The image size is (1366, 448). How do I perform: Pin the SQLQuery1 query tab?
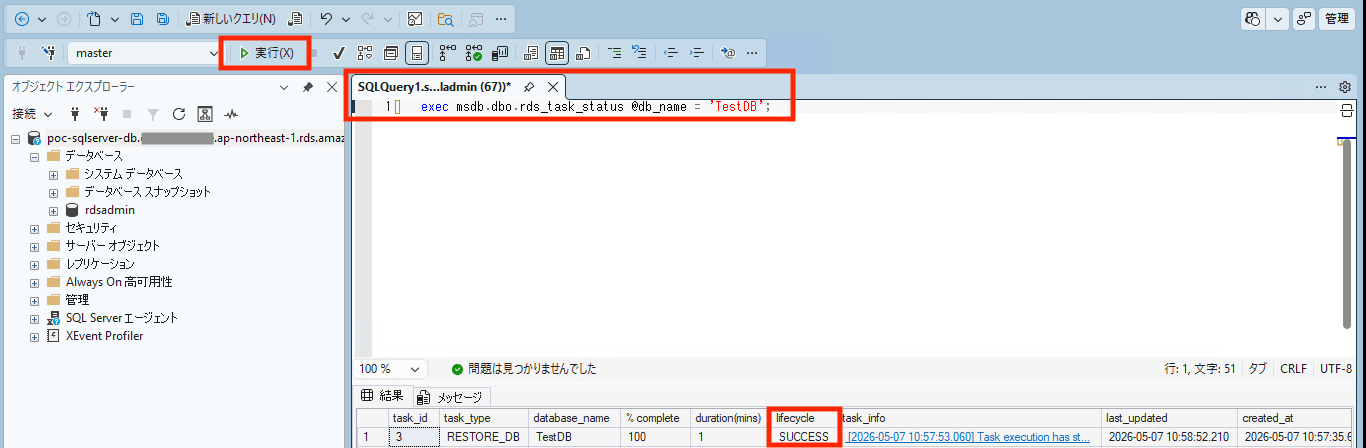(529, 87)
